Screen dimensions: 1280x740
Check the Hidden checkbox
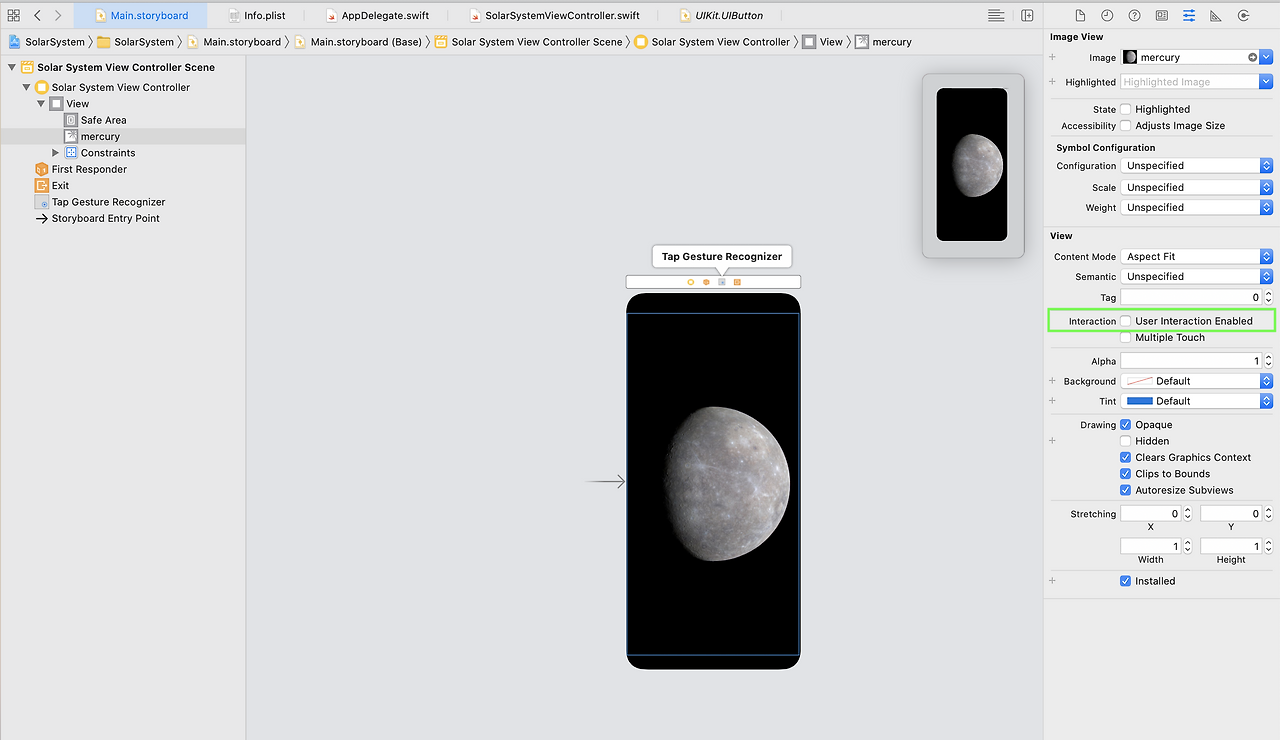coord(1126,441)
